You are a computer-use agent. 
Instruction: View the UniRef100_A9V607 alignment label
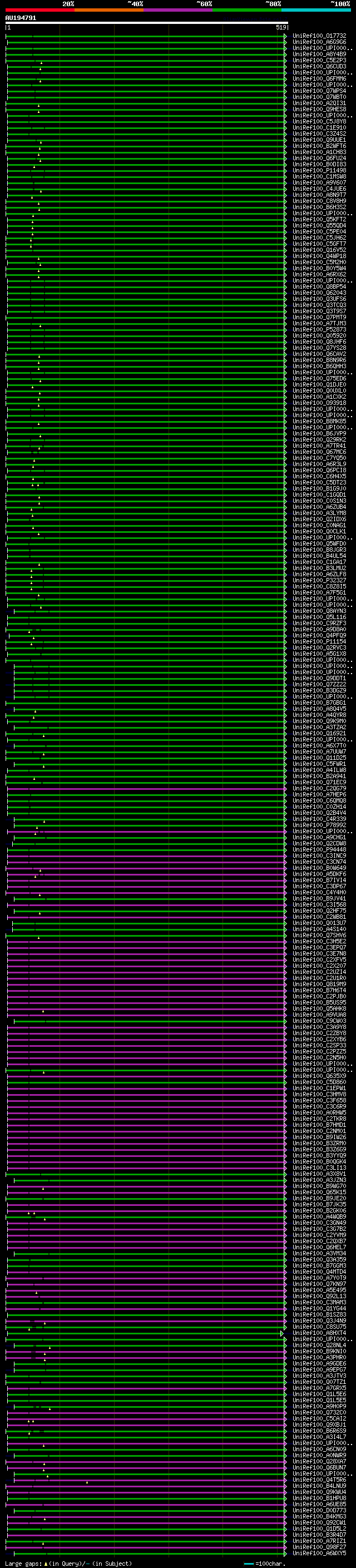click(x=319, y=182)
